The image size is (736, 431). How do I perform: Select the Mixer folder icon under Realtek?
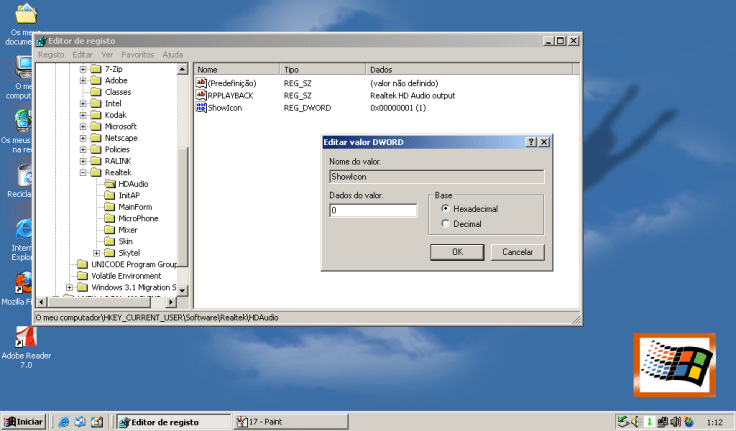click(110, 230)
